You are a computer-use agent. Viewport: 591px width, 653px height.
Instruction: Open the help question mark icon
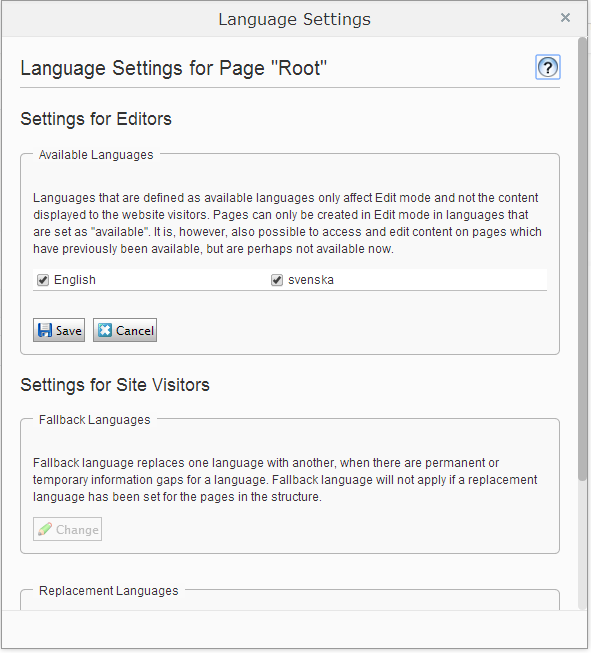[x=547, y=67]
